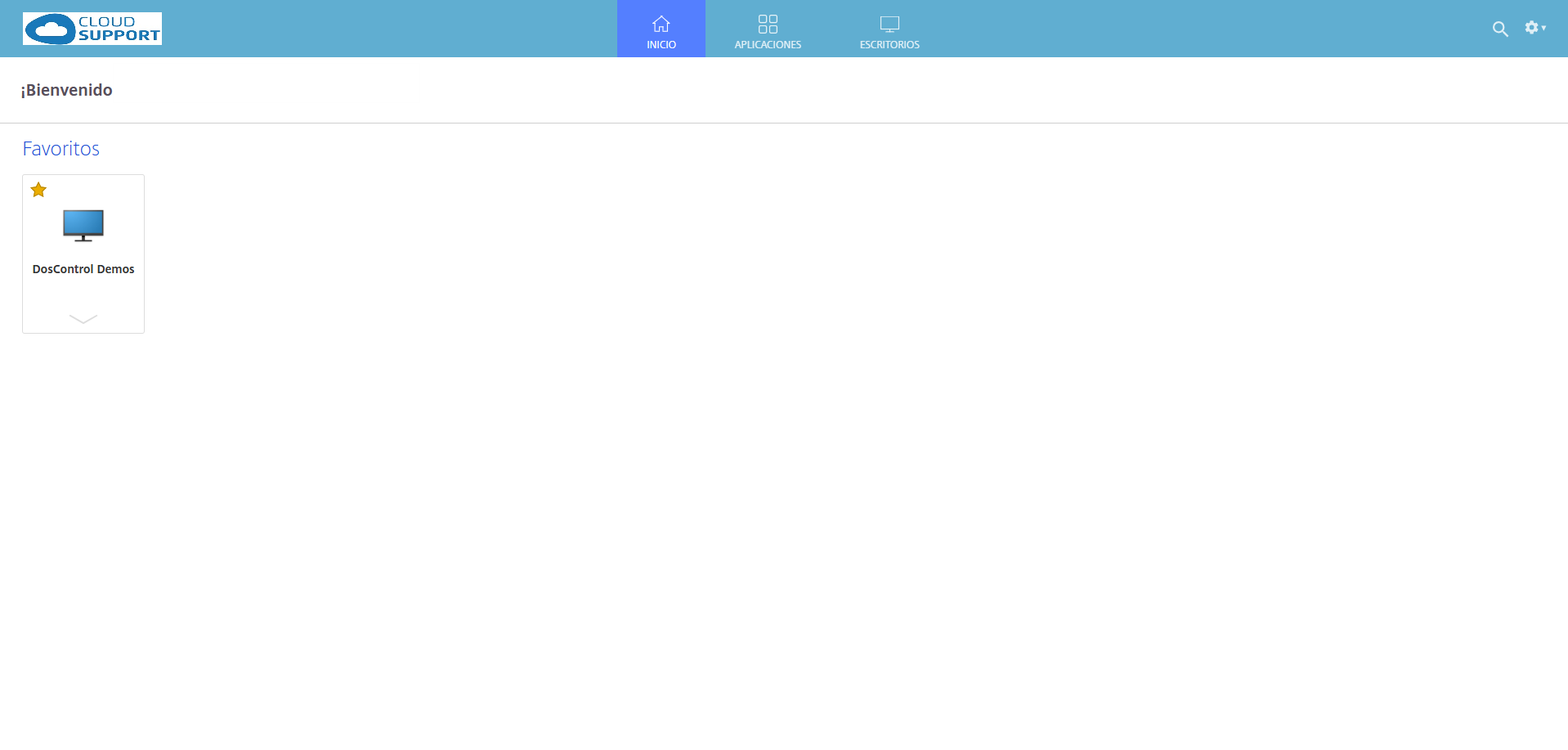
Task: Expand the chevron on the DosControl Demos tile
Action: pos(83,319)
